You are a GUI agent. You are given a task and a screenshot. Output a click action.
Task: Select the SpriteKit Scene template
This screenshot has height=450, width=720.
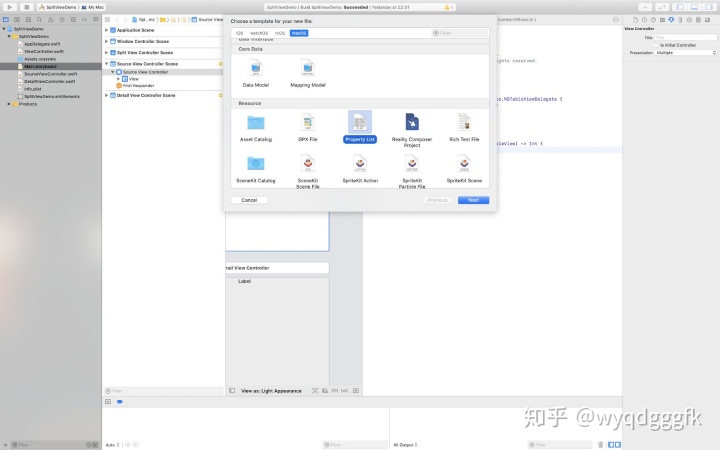pos(464,169)
